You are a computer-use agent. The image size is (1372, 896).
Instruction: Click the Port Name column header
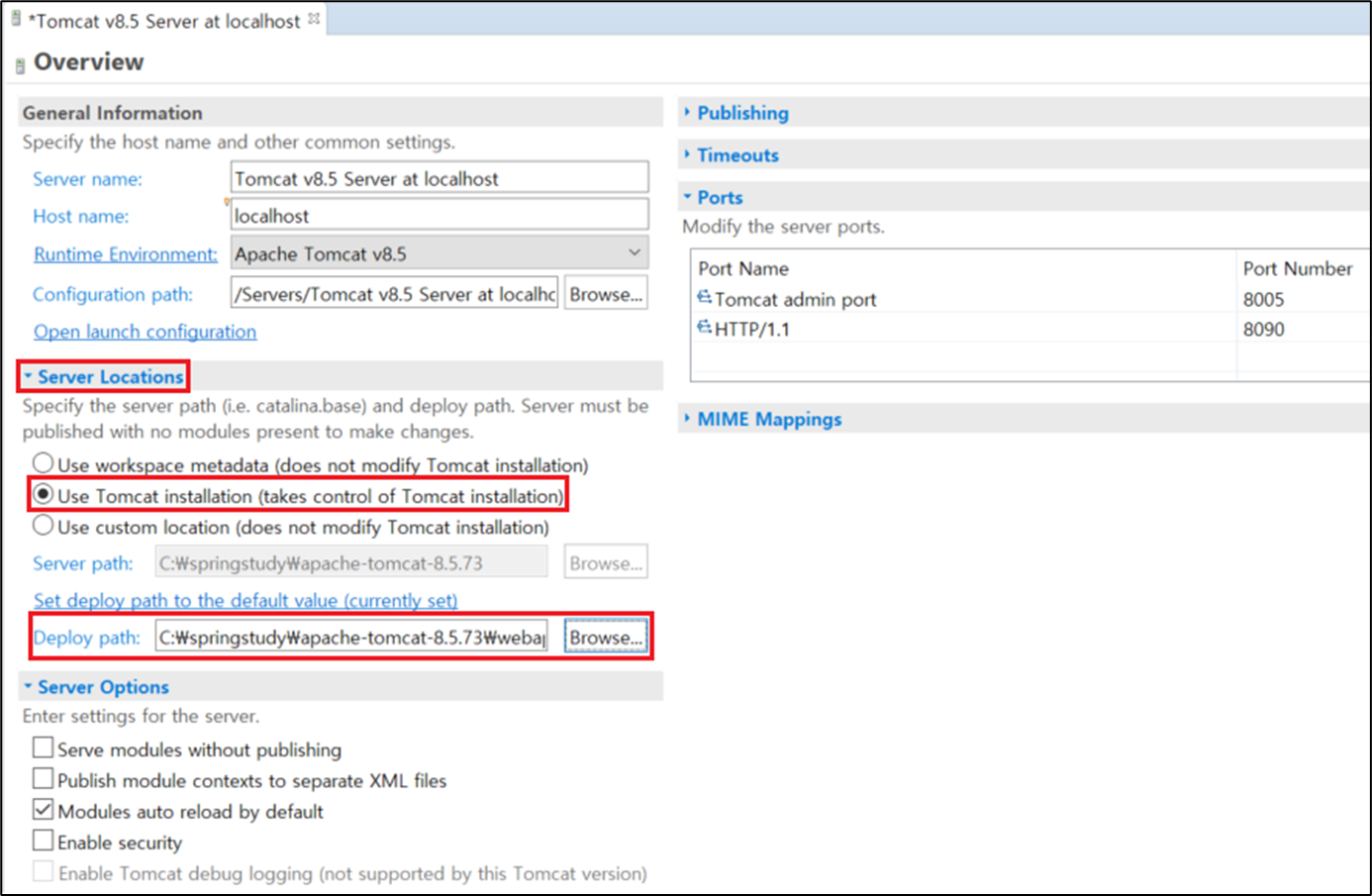tap(743, 268)
